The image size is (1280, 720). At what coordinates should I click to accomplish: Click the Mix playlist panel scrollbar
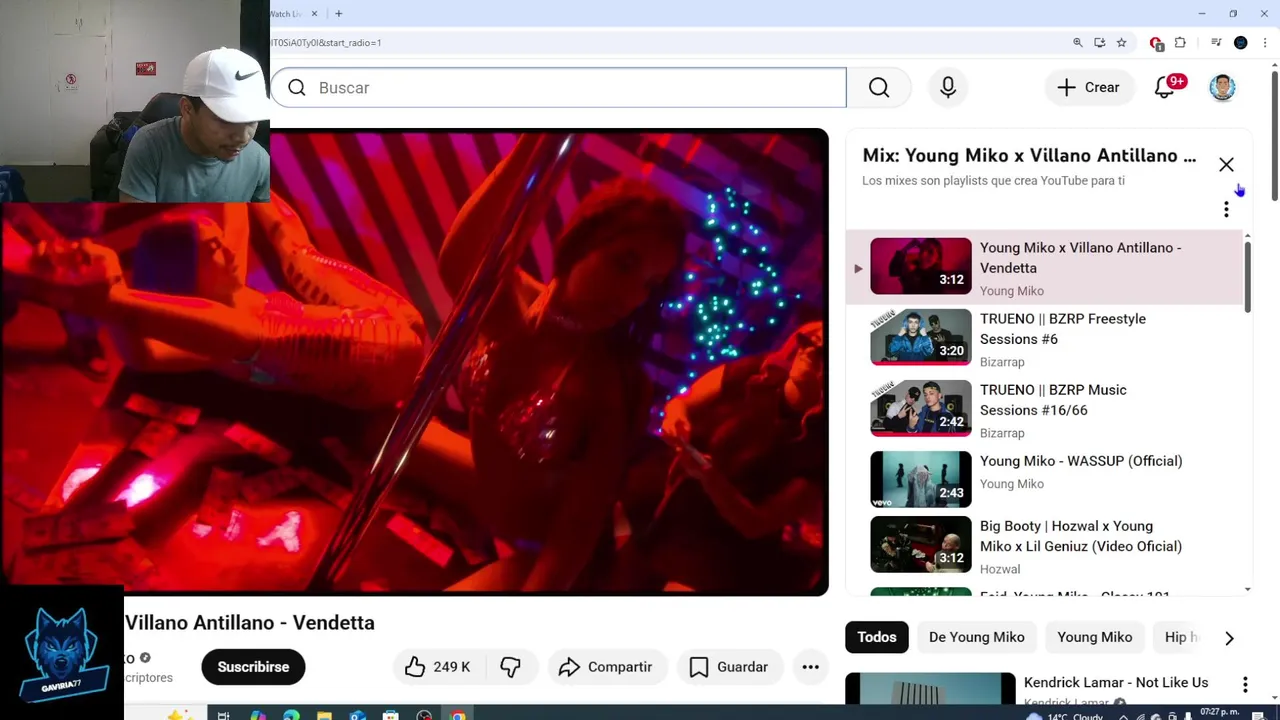click(x=1247, y=275)
